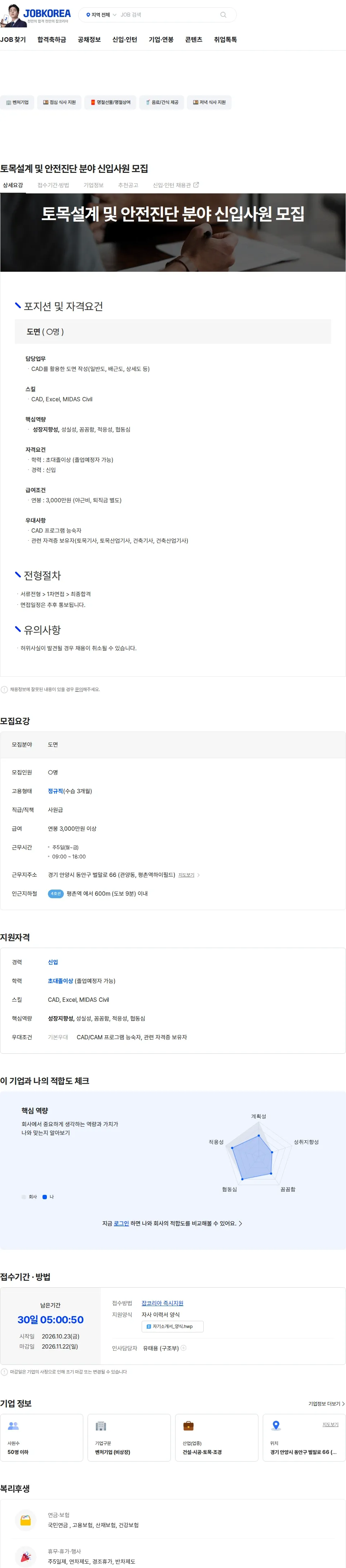Click the 사원수 people icon
The width and height of the screenshot is (346, 1568).
[x=13, y=1425]
